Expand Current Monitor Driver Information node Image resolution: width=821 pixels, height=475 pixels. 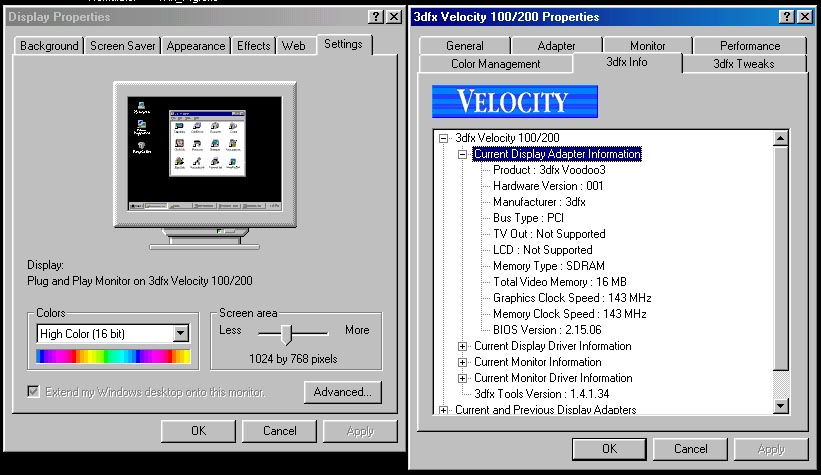(x=462, y=378)
